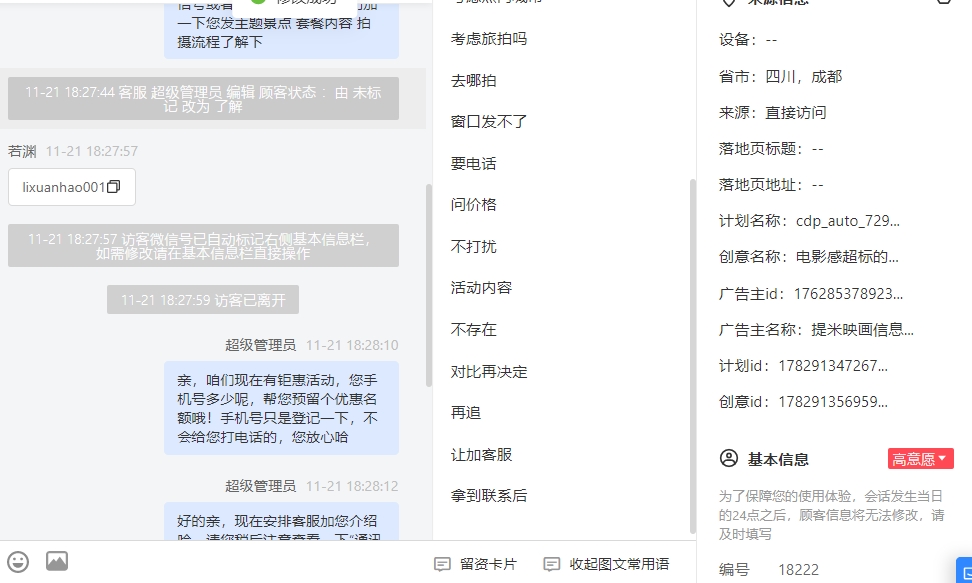Select quick phrase 去哪拍
Screen dimensions: 972x583
473,80
